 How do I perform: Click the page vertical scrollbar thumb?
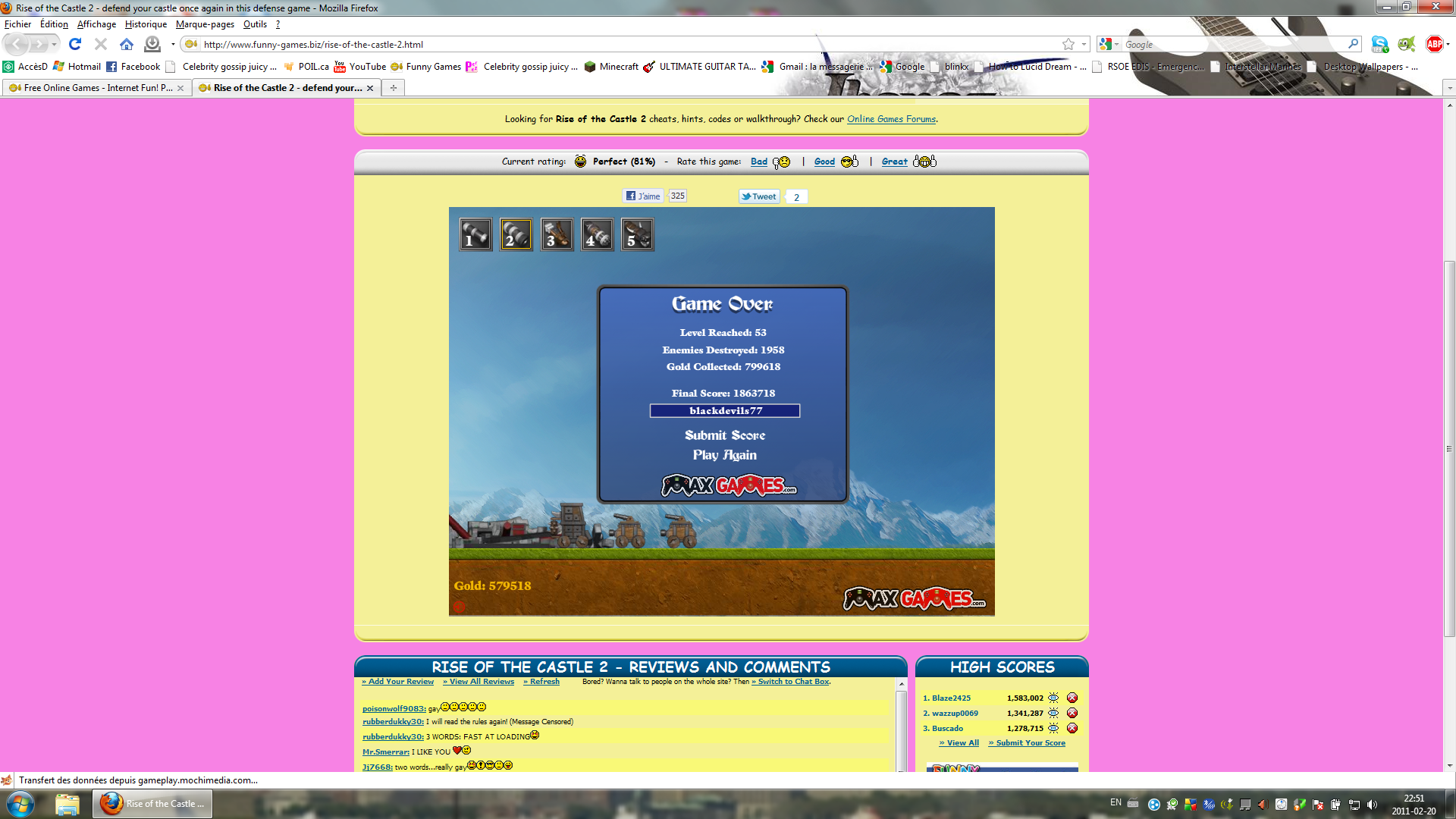[x=1449, y=449]
